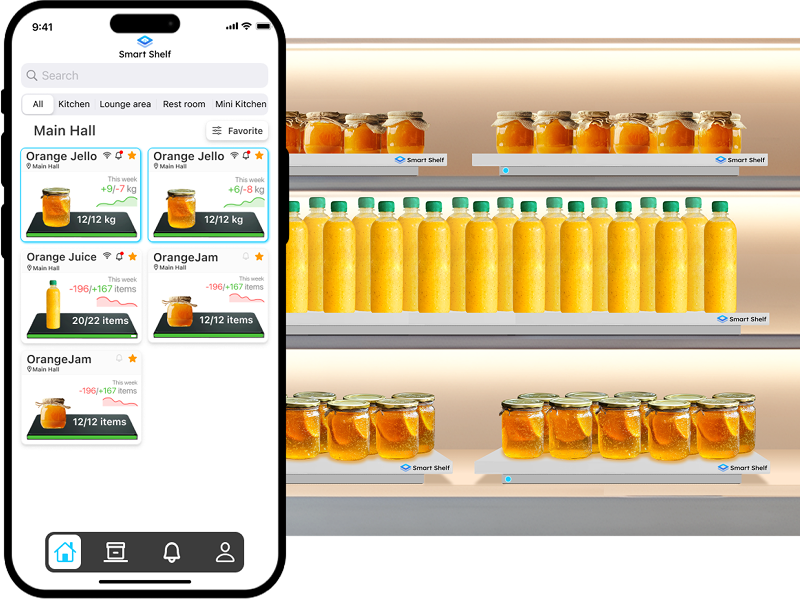Focus the Search input field
This screenshot has height=600, width=800.
(145, 76)
